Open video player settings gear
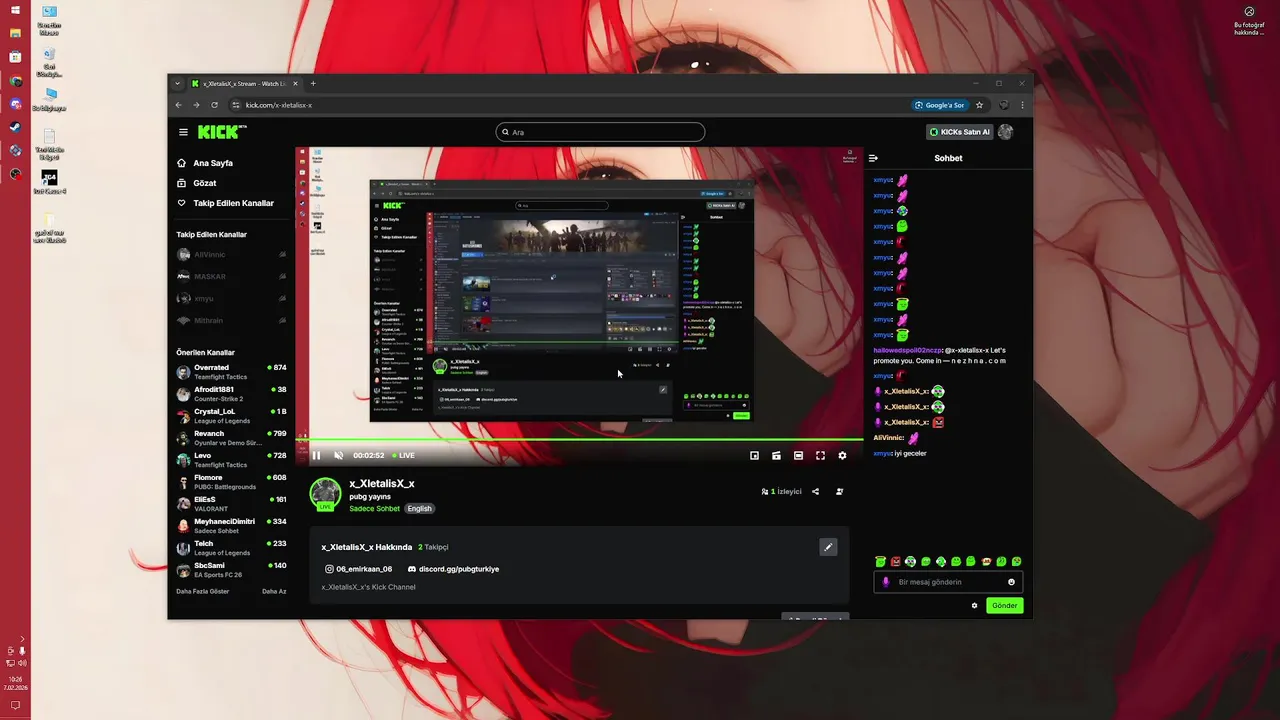The image size is (1280, 720). pos(842,455)
